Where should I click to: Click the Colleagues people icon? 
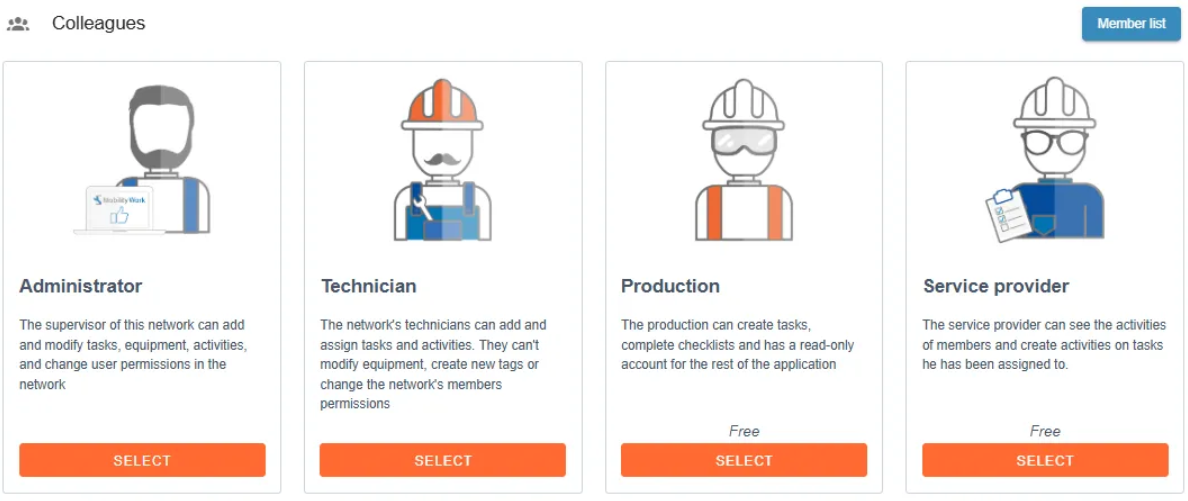[17, 24]
